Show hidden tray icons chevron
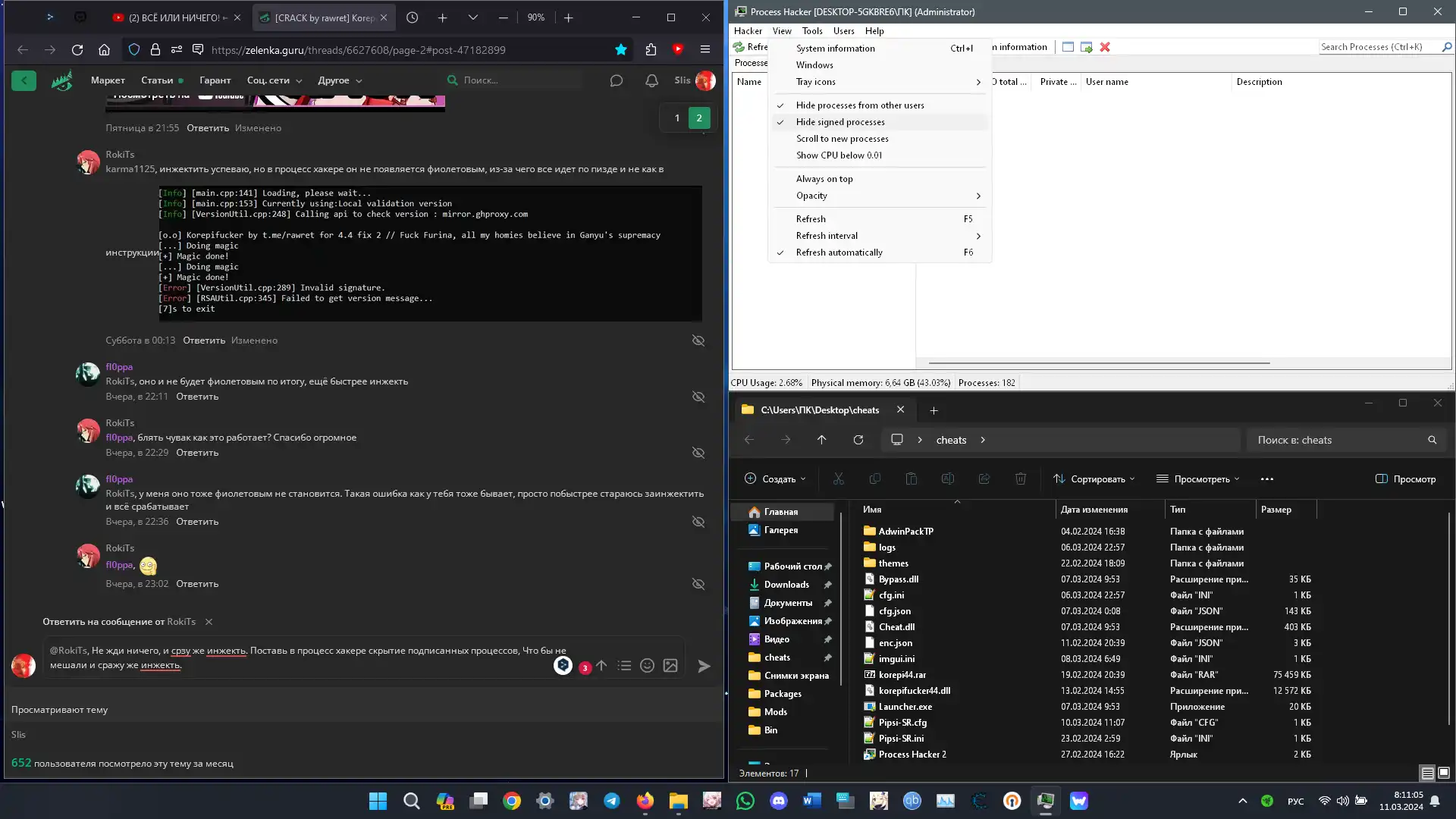The image size is (1456, 819). 1242,801
